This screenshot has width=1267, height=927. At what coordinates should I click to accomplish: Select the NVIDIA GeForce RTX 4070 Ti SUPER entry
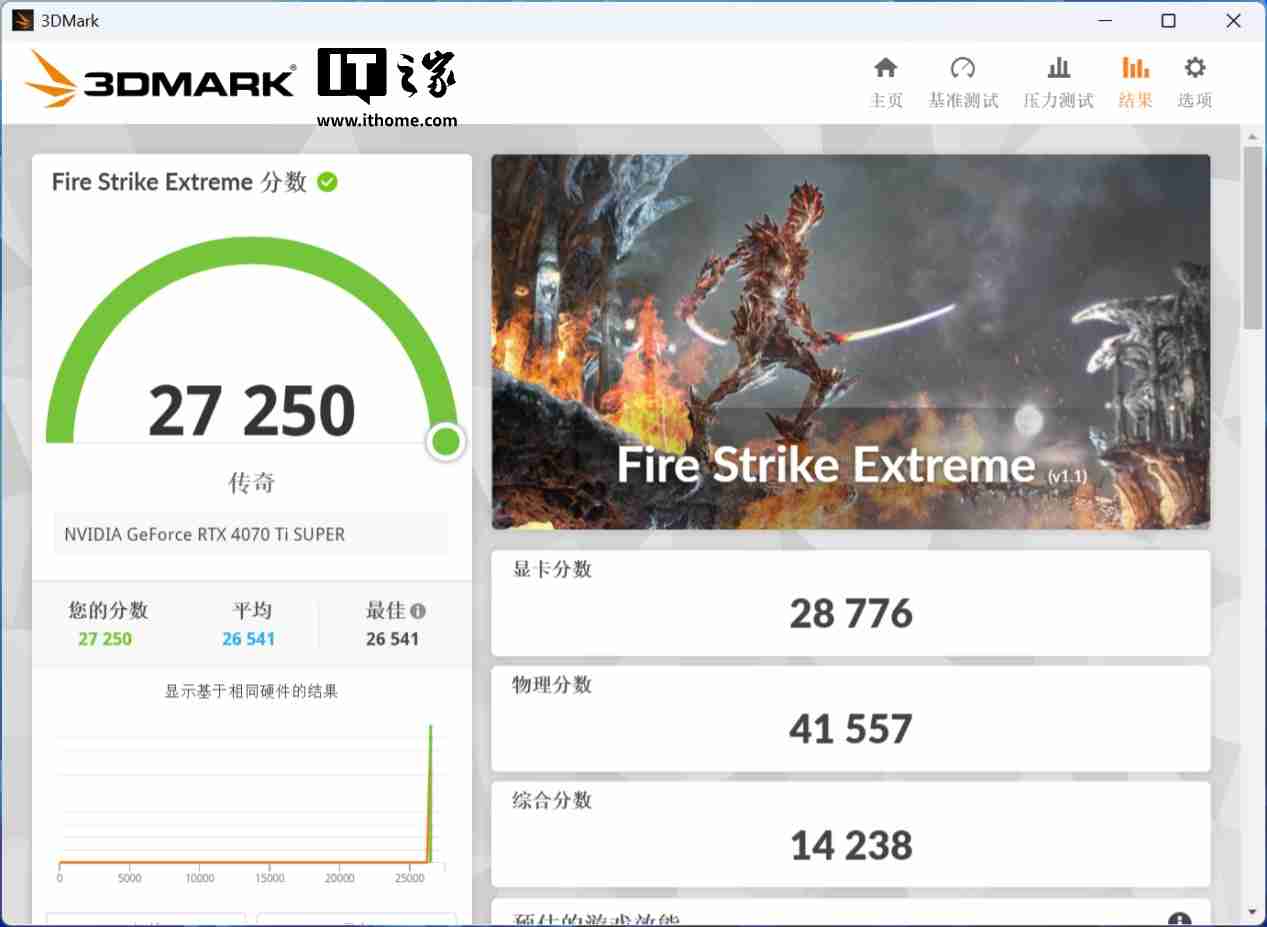pyautogui.click(x=252, y=534)
